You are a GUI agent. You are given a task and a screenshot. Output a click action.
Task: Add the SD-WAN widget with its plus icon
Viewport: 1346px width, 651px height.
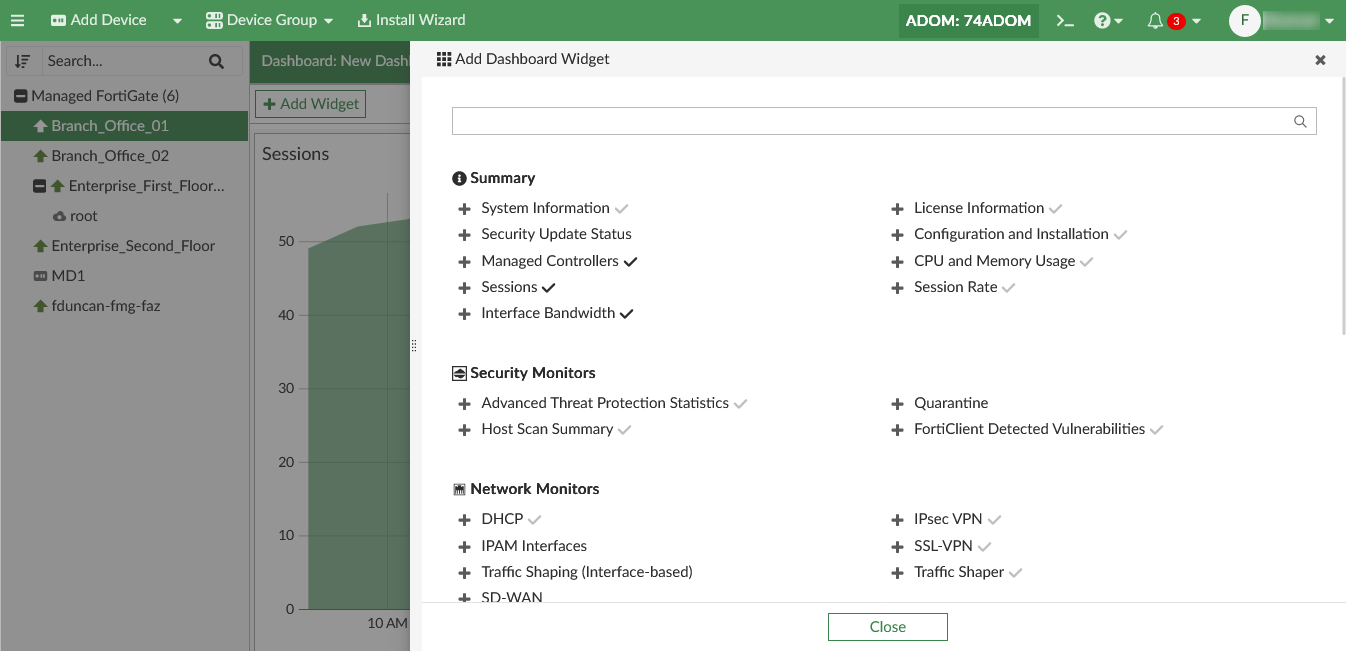(464, 597)
